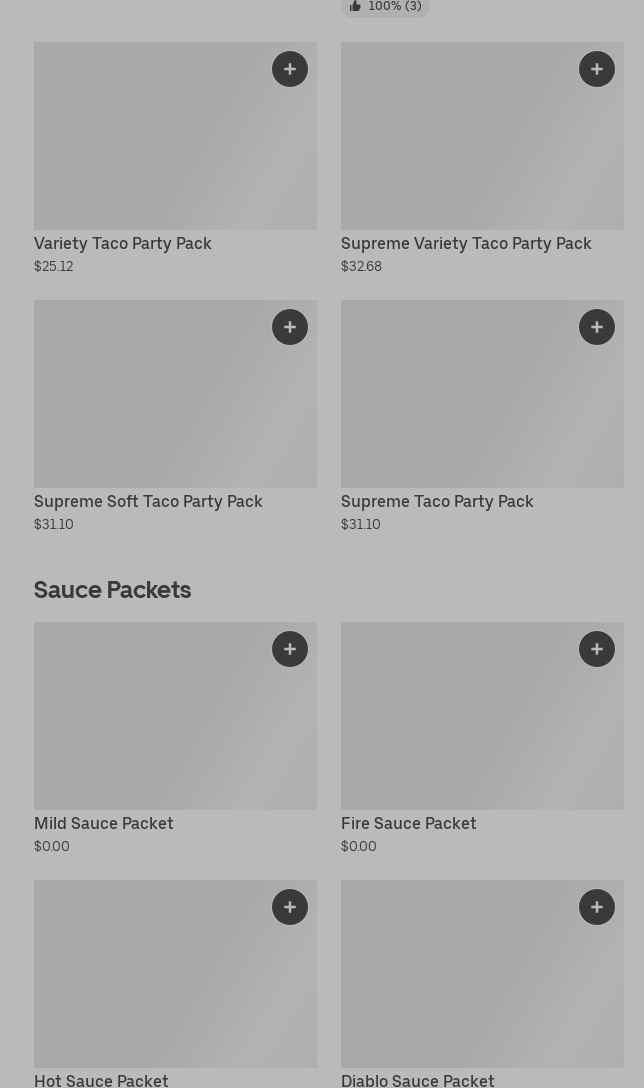Add Hot Sauce Packet to order
This screenshot has height=1088, width=644.
(290, 907)
